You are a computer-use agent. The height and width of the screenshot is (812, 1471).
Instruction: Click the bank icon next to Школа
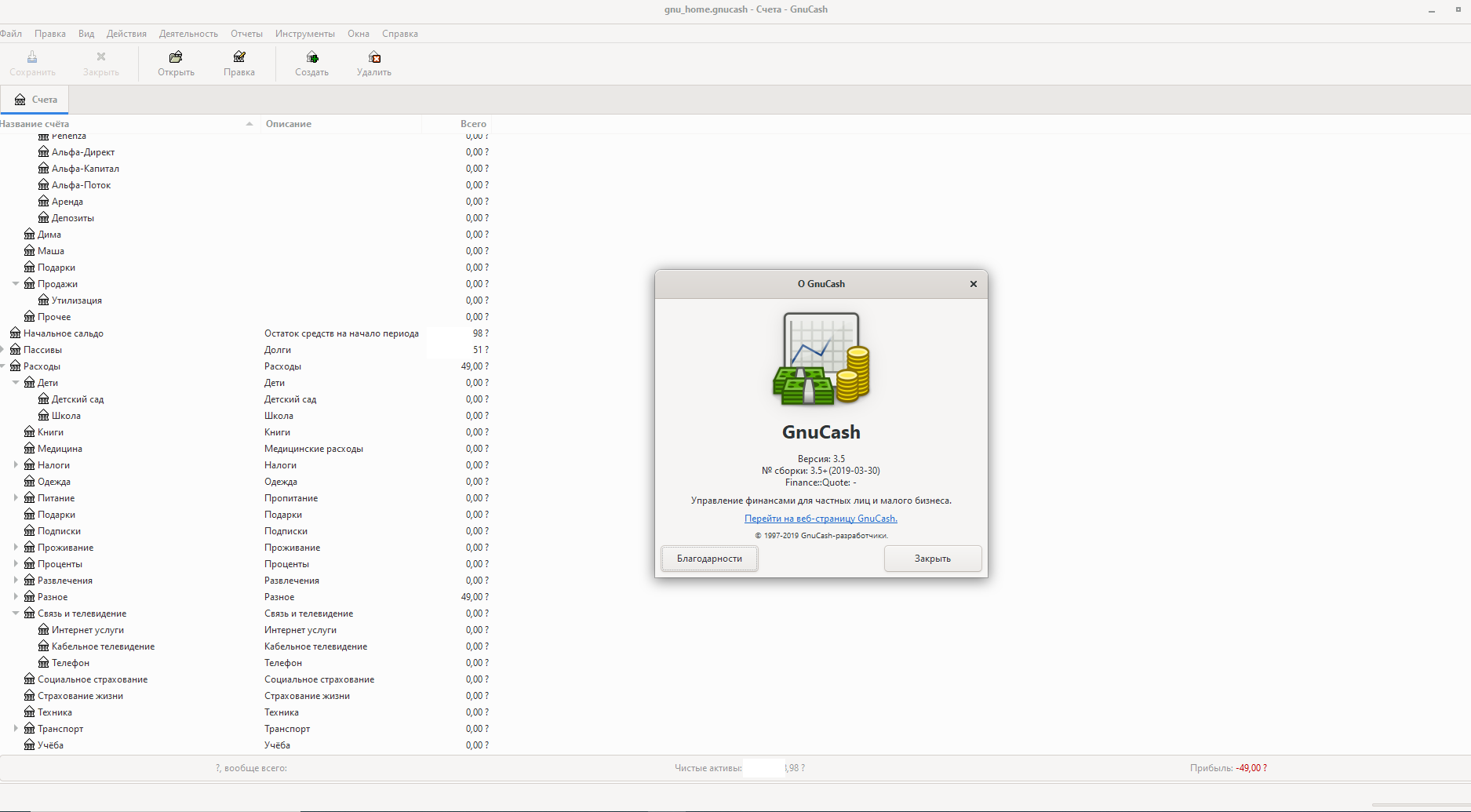(x=44, y=416)
